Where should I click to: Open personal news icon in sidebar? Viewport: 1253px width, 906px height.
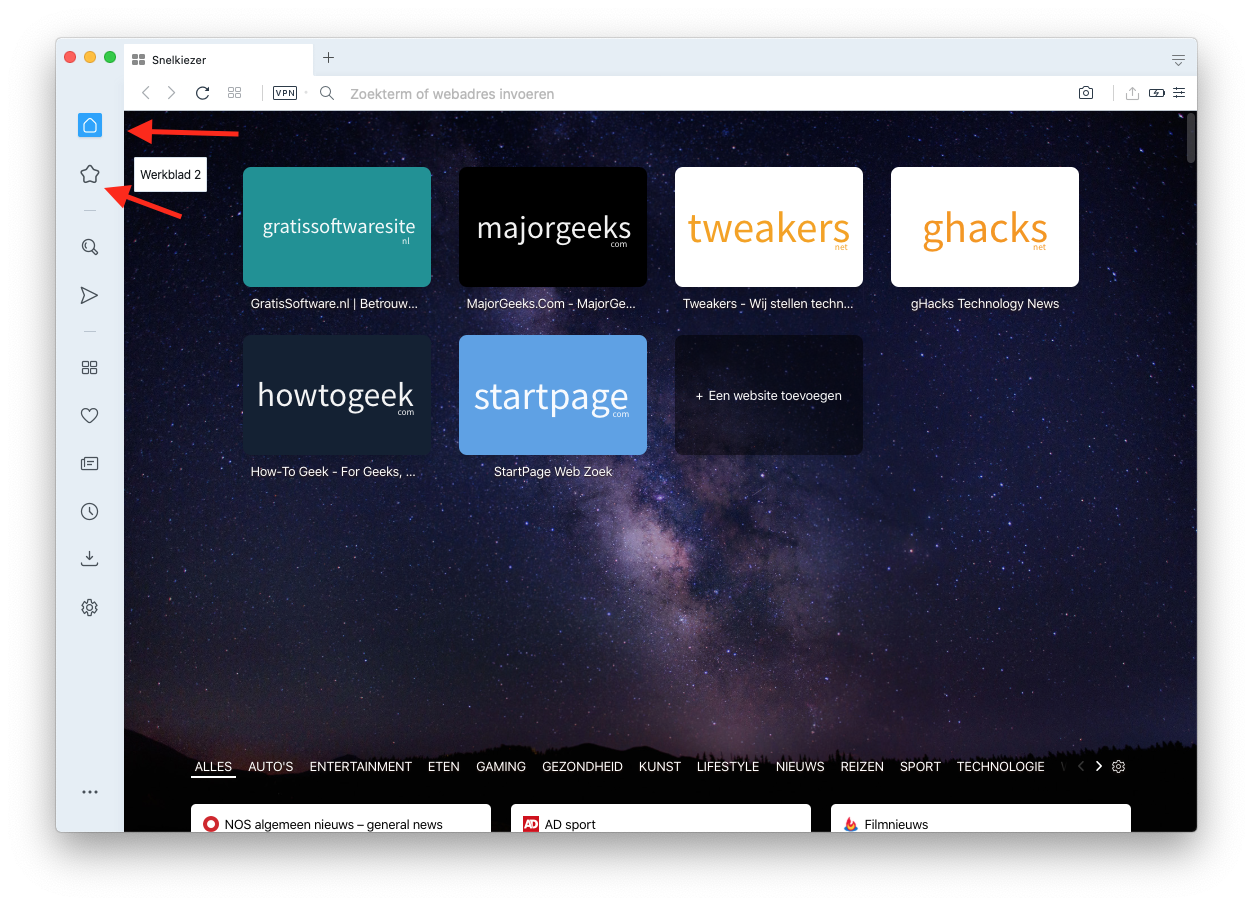90,464
